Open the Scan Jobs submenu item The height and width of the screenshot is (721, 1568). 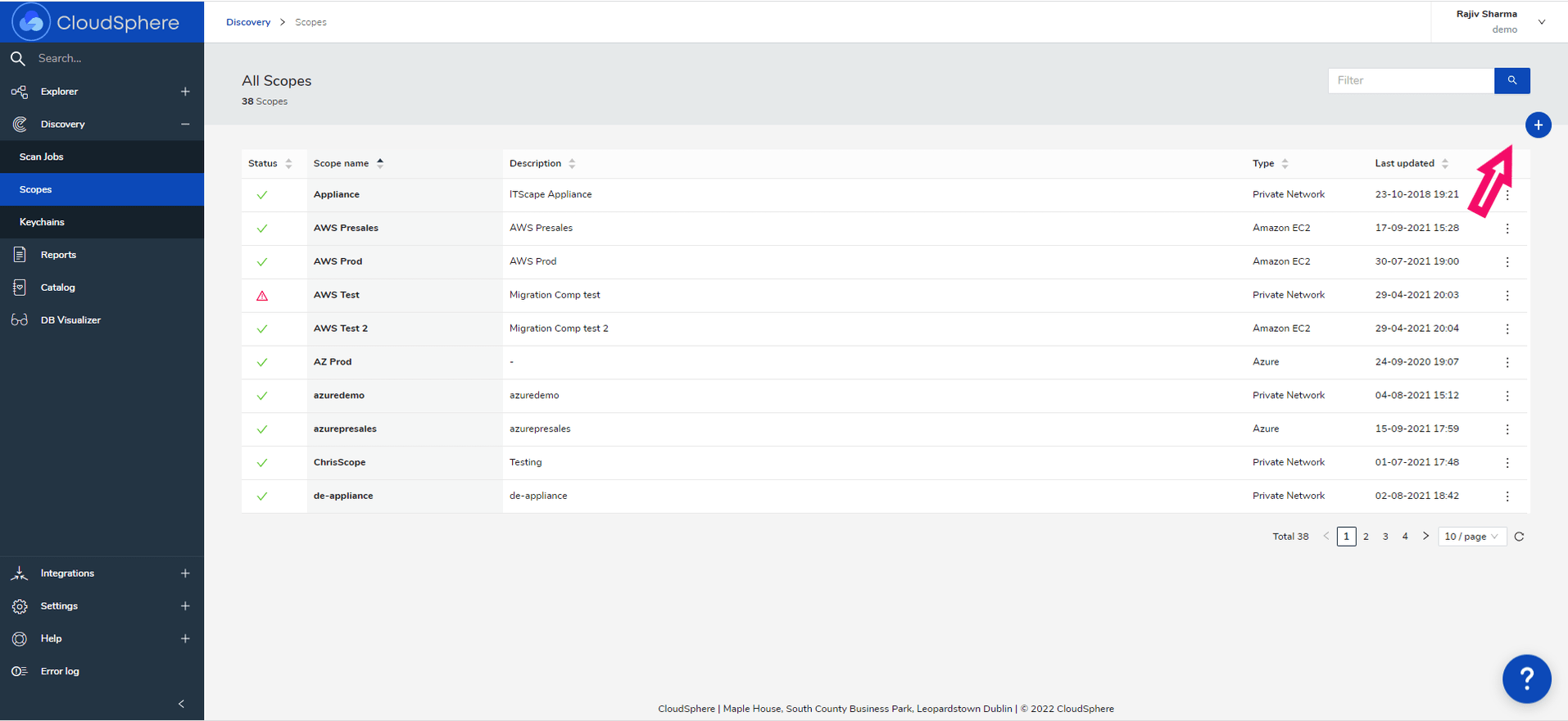(102, 157)
